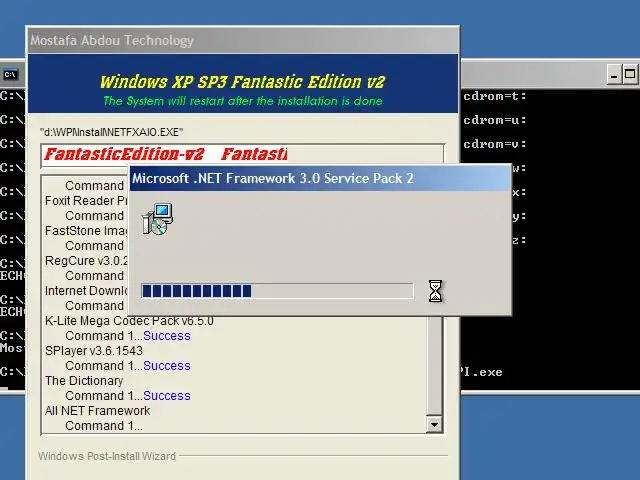
Task: Select the Foxit Reader row
Action: (86, 201)
